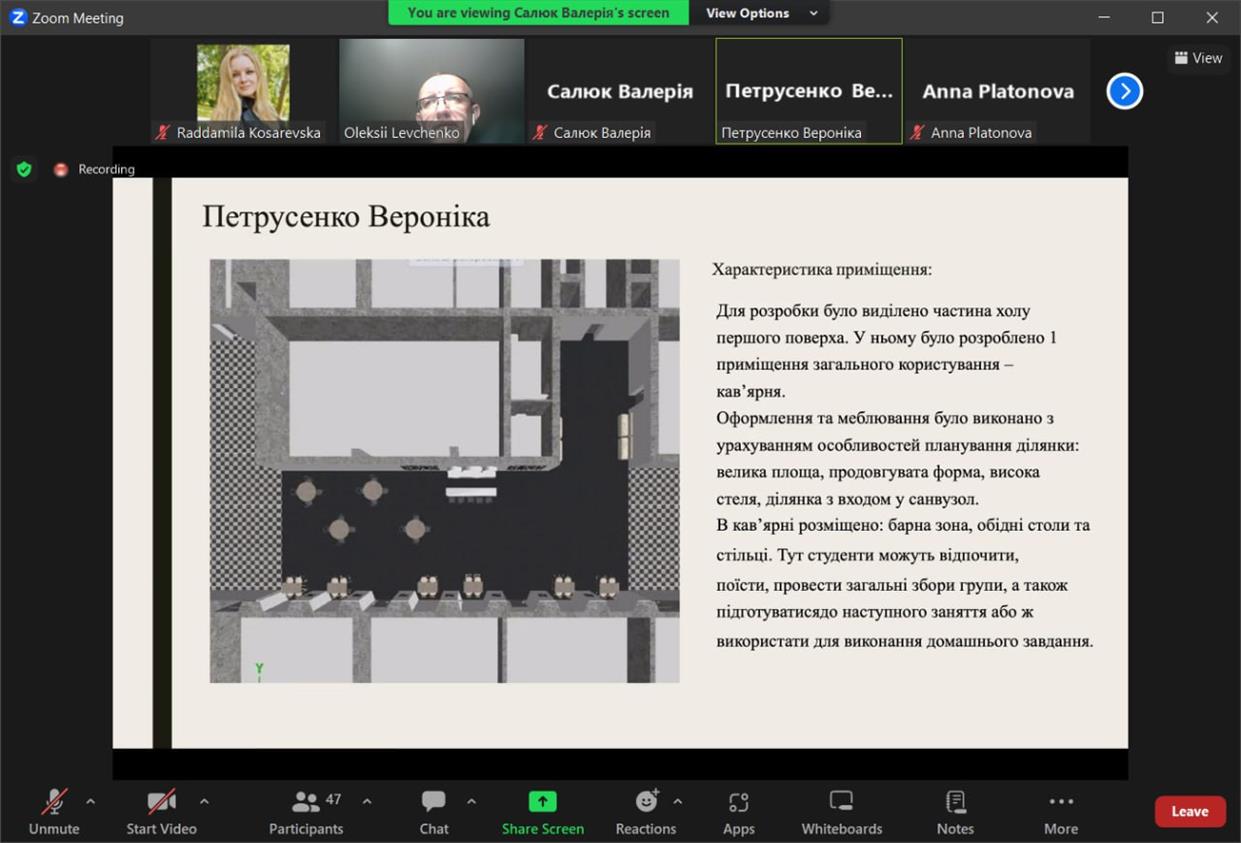Click the green encryption shield icon

(x=24, y=169)
